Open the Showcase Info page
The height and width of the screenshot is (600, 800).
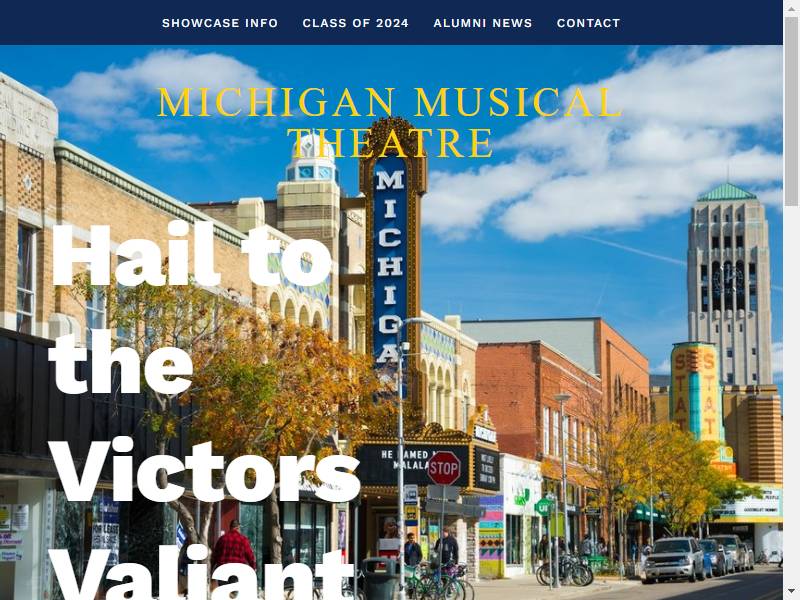[x=220, y=23]
